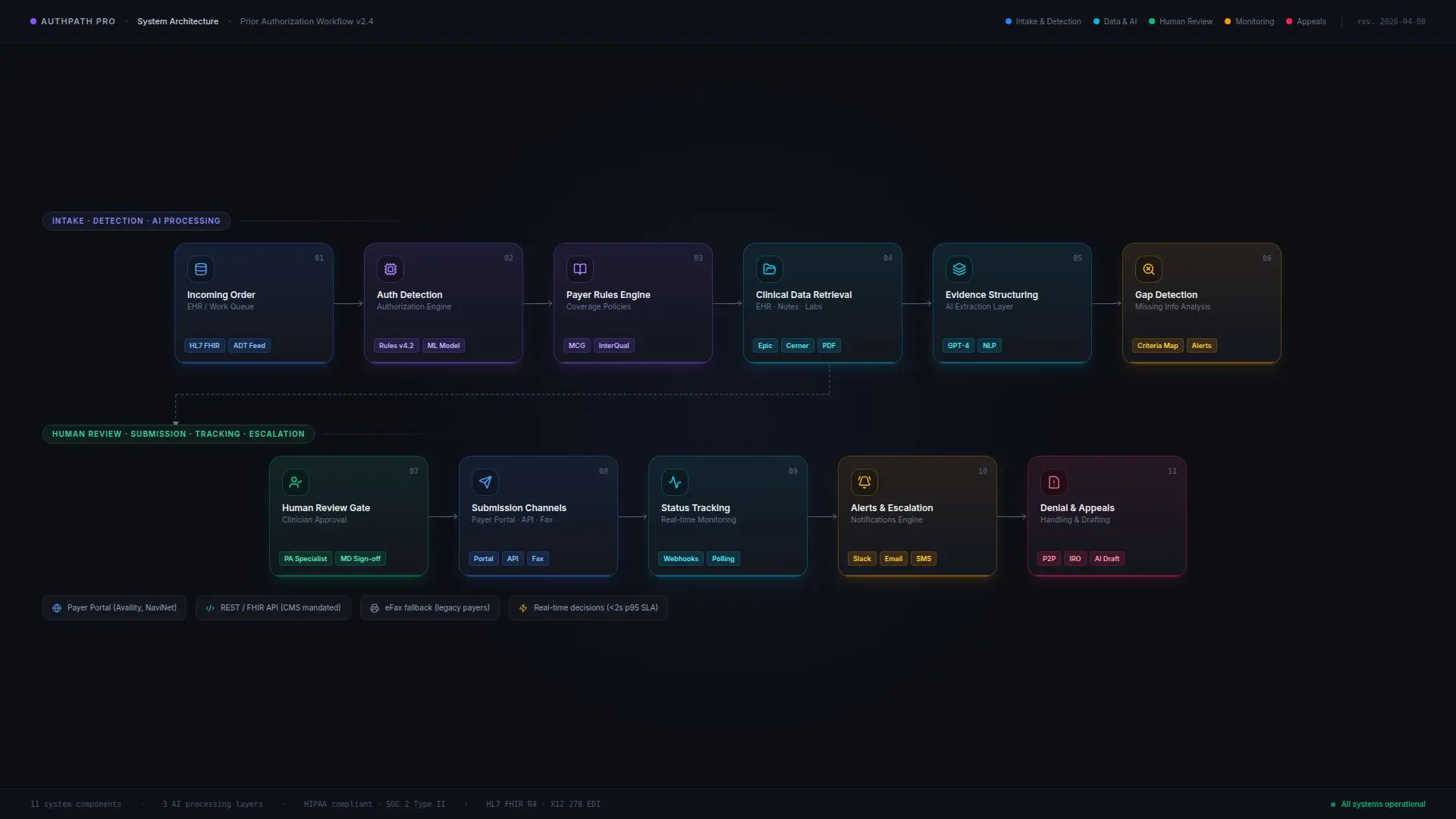
Task: Click the Payer Portal (Availity, NaviNet) chip
Action: (x=115, y=608)
